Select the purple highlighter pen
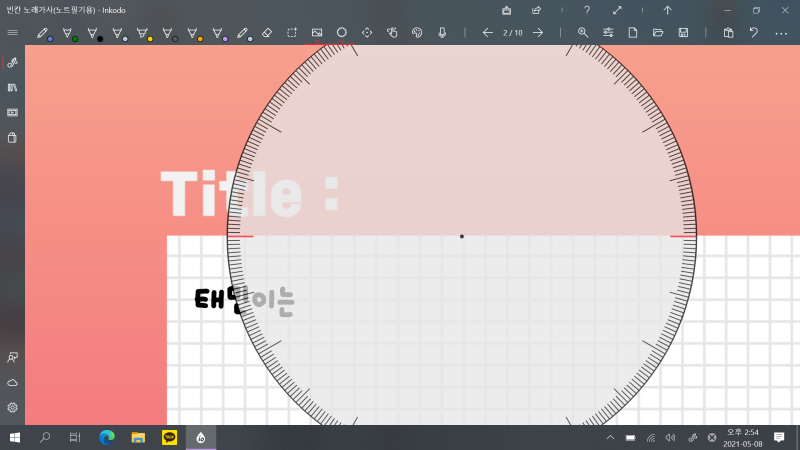Screen dimensions: 800x450 pyautogui.click(x=219, y=33)
